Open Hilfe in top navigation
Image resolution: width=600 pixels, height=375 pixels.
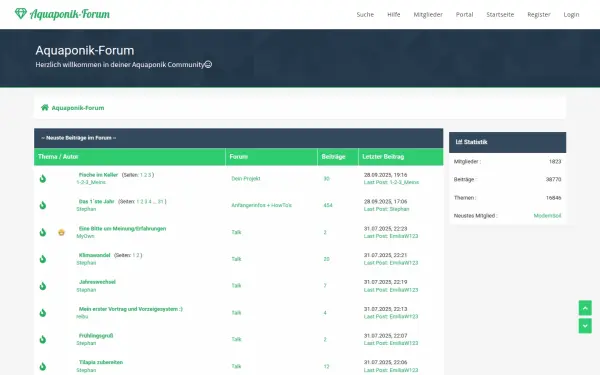tap(394, 15)
